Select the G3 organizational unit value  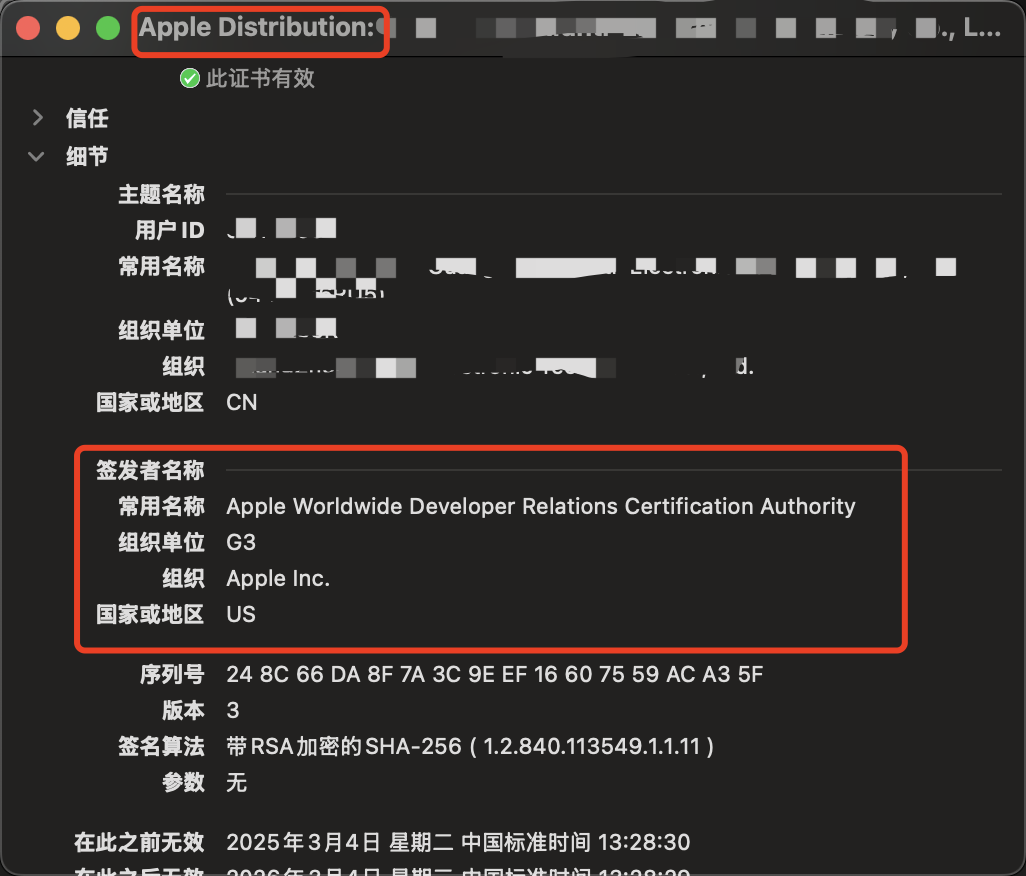241,542
